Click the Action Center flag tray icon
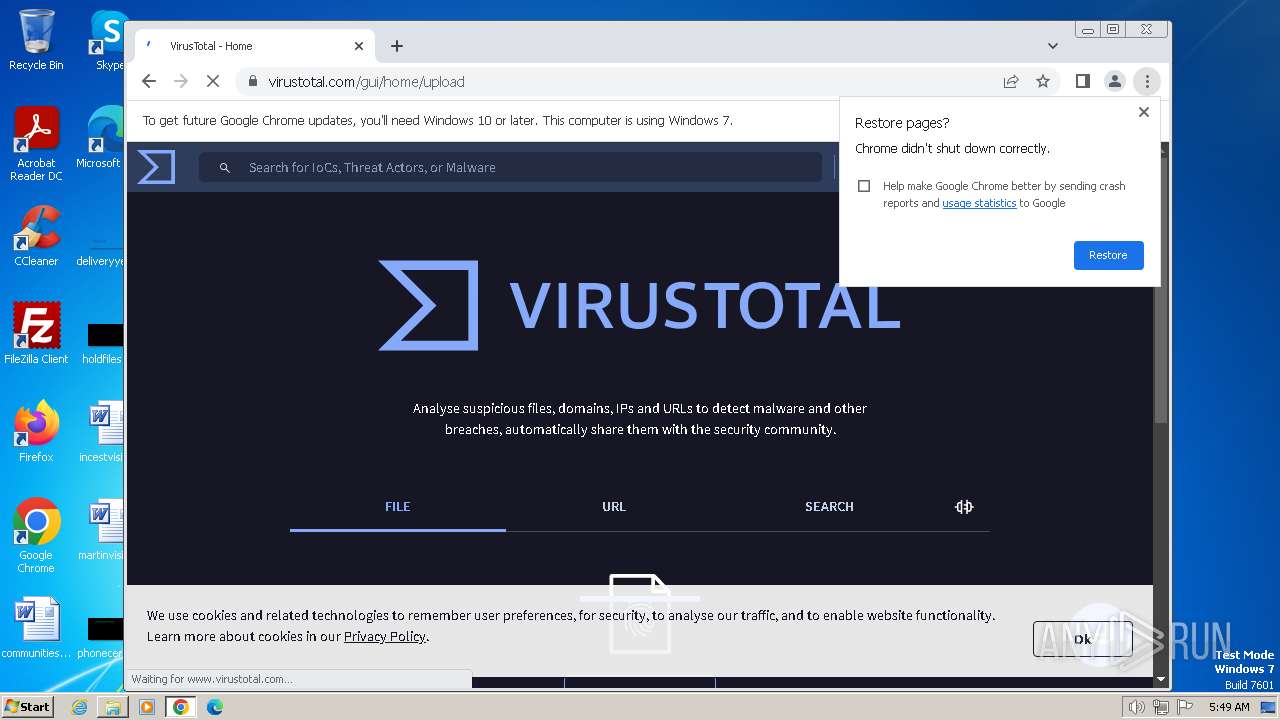1280x720 pixels. [1185, 707]
